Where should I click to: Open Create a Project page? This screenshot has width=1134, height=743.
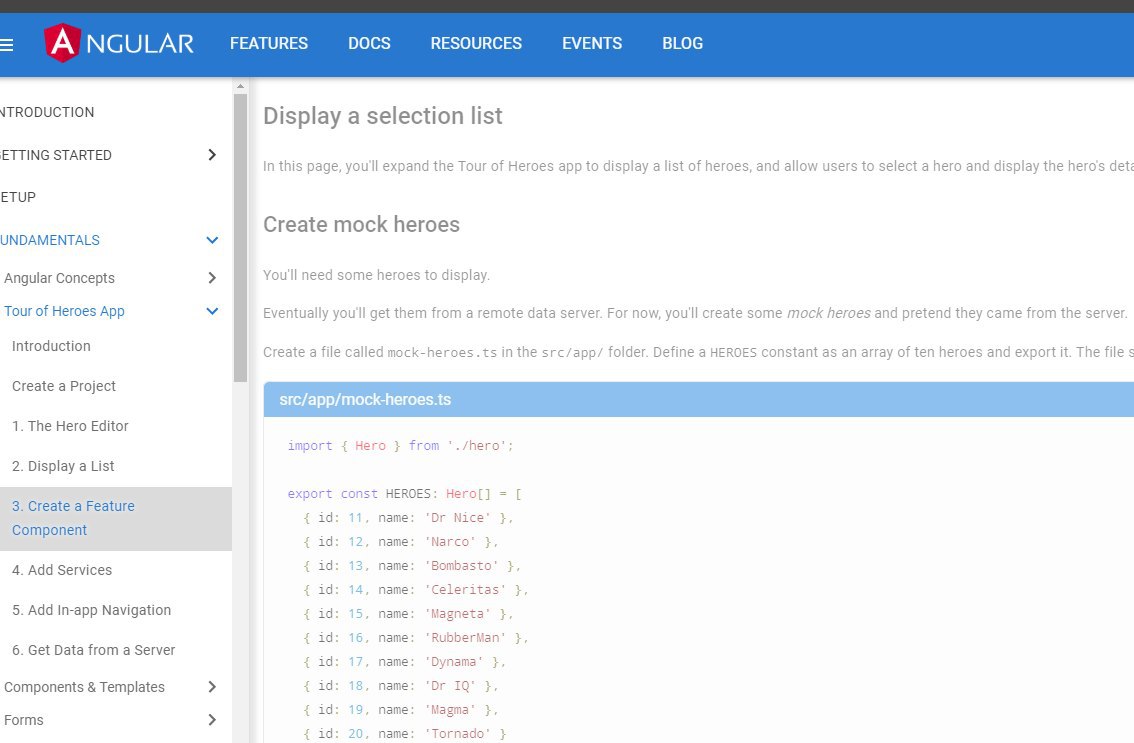(64, 386)
